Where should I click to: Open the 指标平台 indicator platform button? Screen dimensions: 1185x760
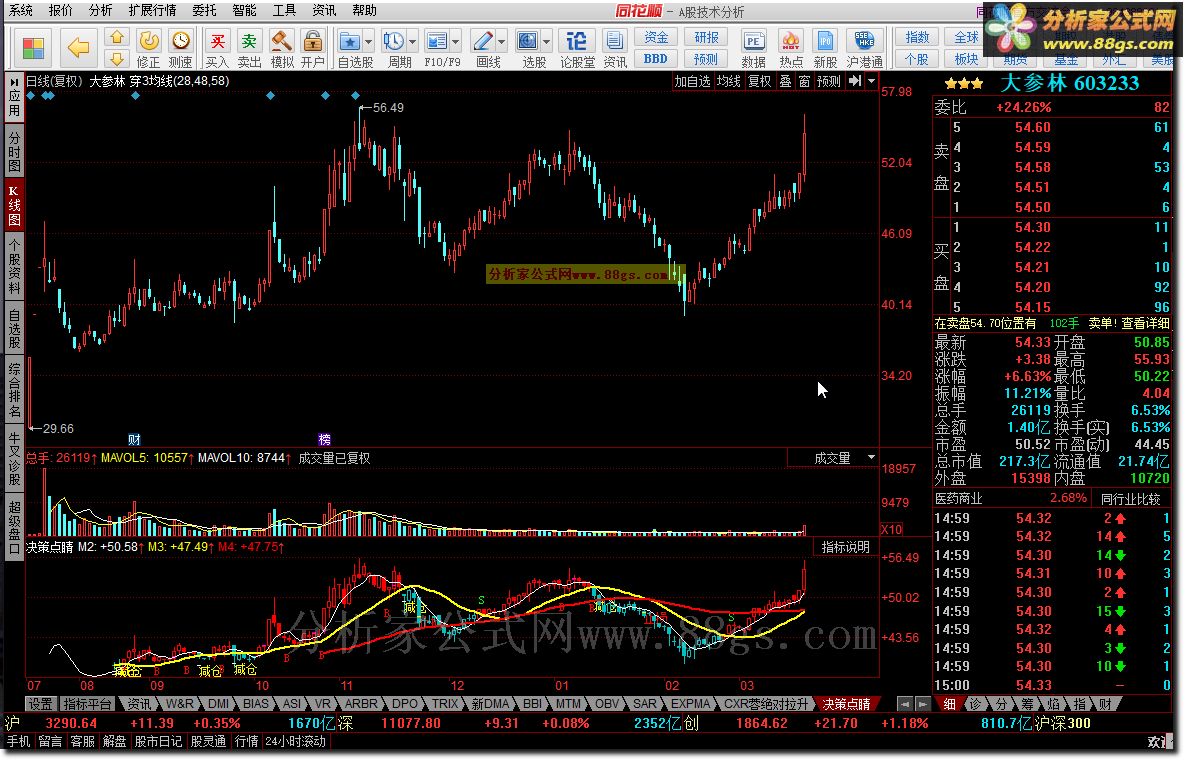(x=88, y=703)
